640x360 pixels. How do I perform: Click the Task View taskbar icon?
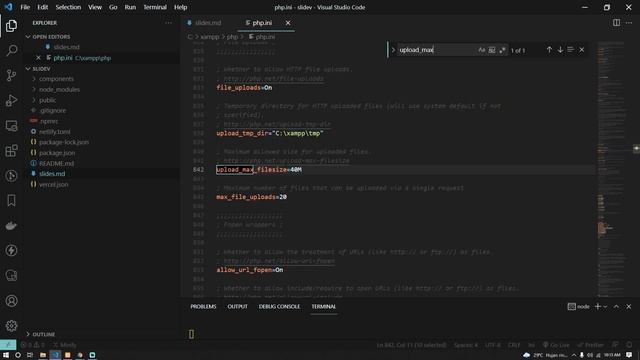click(x=30, y=355)
